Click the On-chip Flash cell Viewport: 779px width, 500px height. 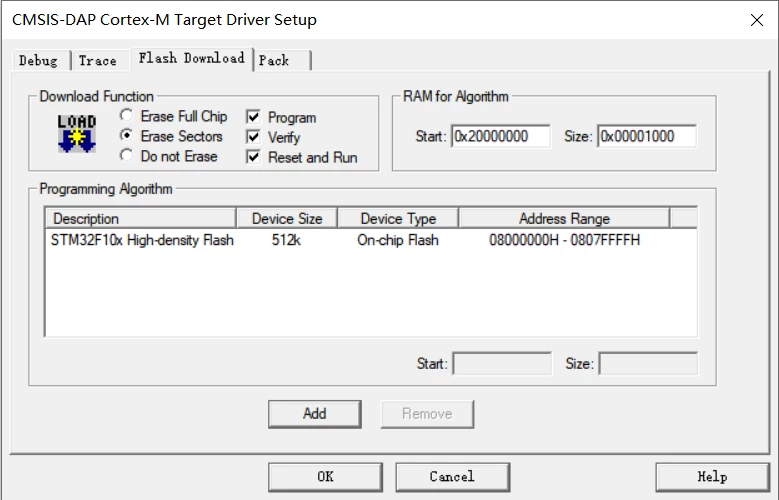398,240
